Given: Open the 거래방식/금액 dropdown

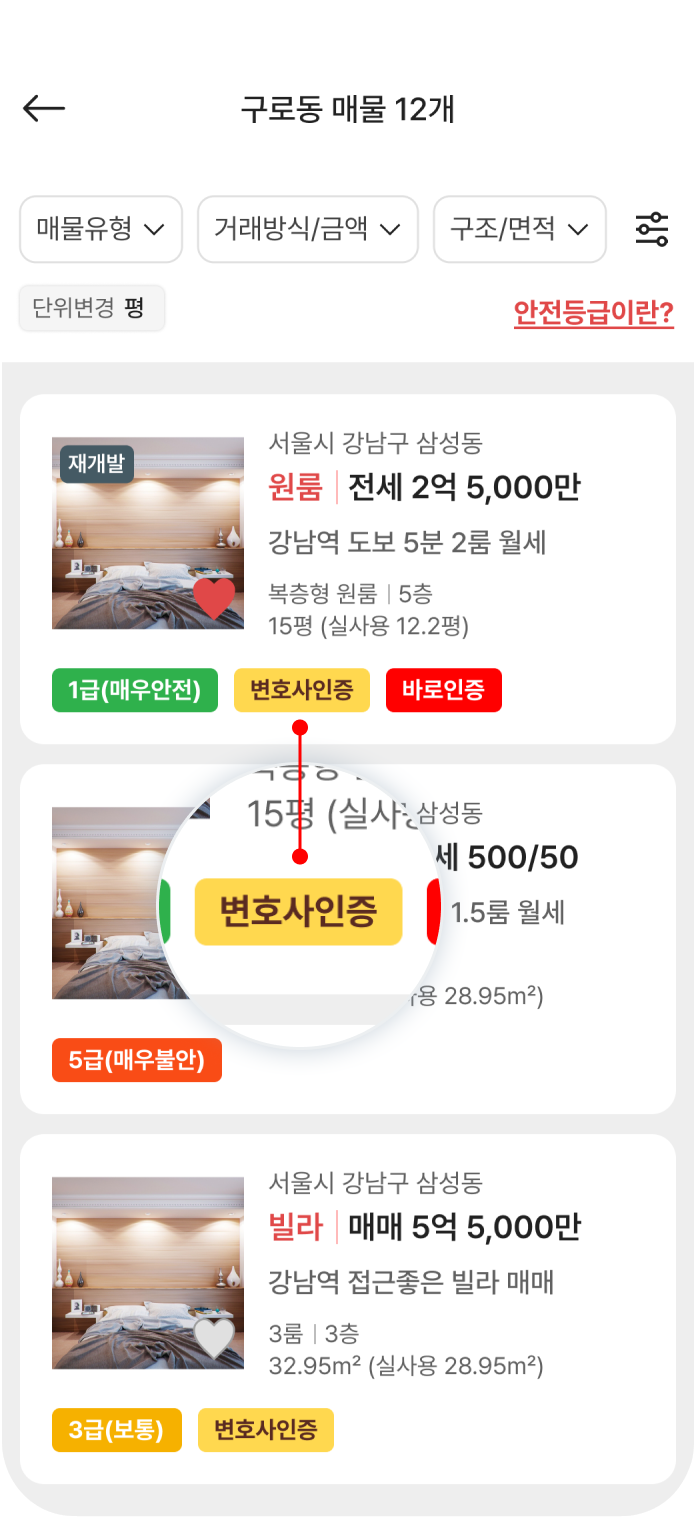Looking at the screenshot, I should click(307, 229).
